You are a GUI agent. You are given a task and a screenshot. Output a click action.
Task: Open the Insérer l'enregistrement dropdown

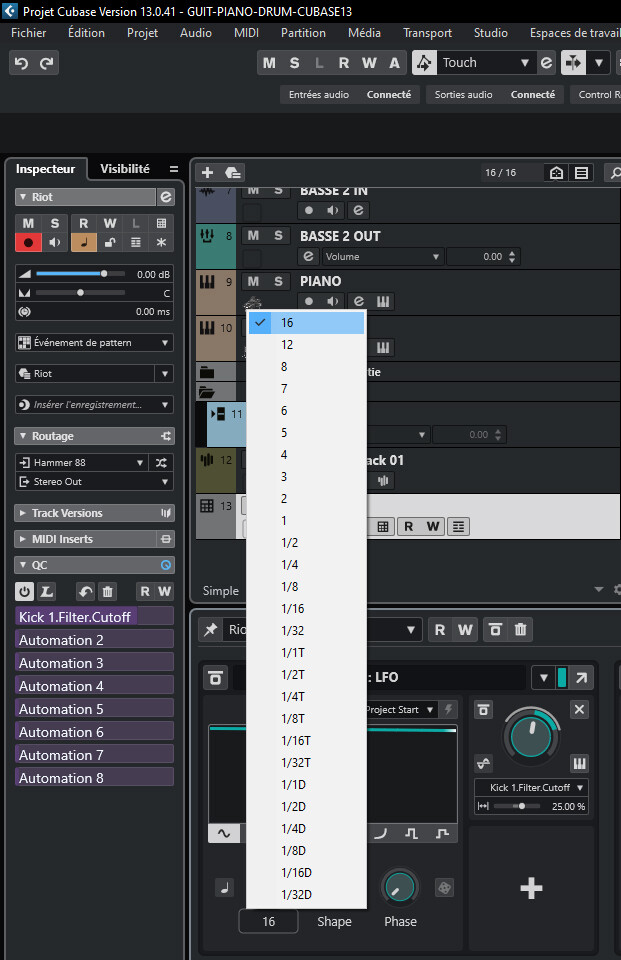(x=94, y=405)
